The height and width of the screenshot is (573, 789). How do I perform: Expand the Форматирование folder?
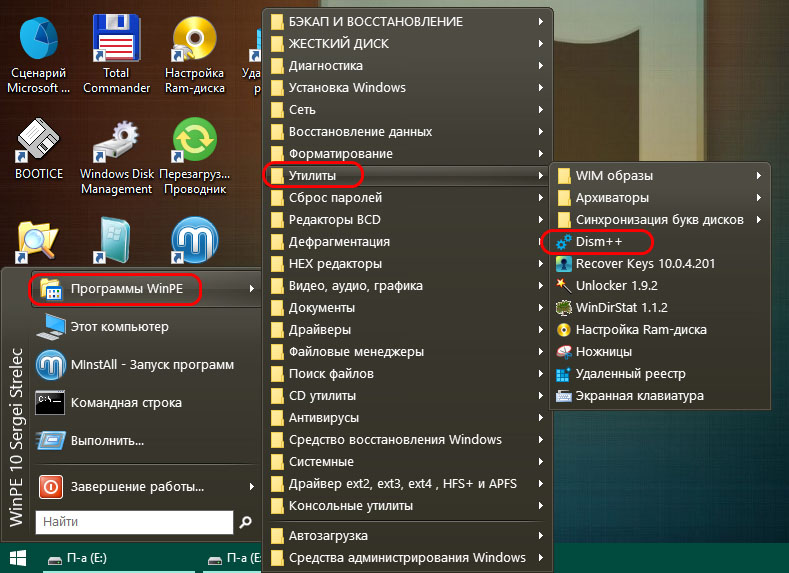coord(407,154)
